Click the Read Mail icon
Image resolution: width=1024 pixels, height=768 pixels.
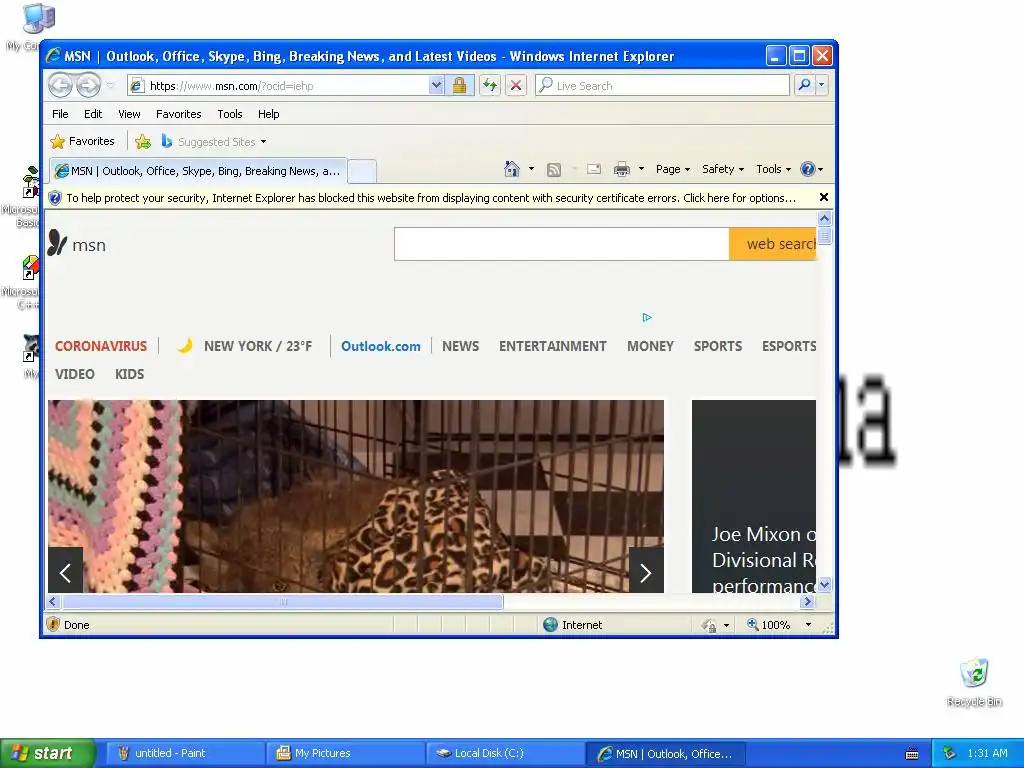click(594, 169)
